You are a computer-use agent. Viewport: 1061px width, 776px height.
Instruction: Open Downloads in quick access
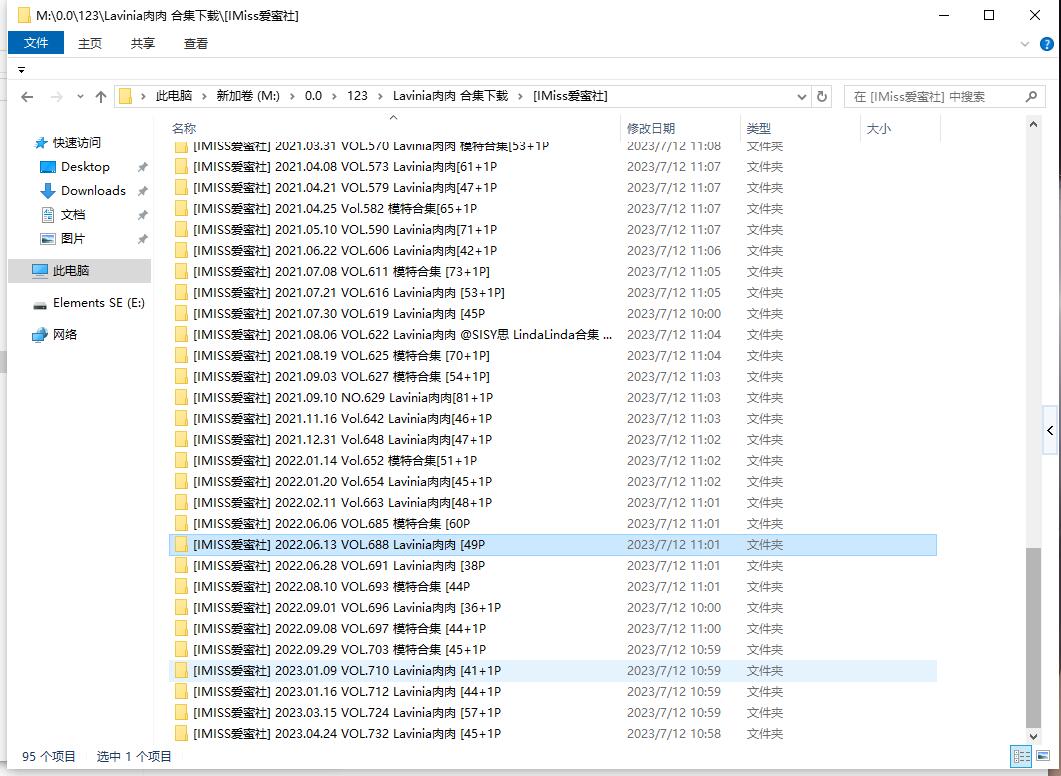tap(93, 191)
